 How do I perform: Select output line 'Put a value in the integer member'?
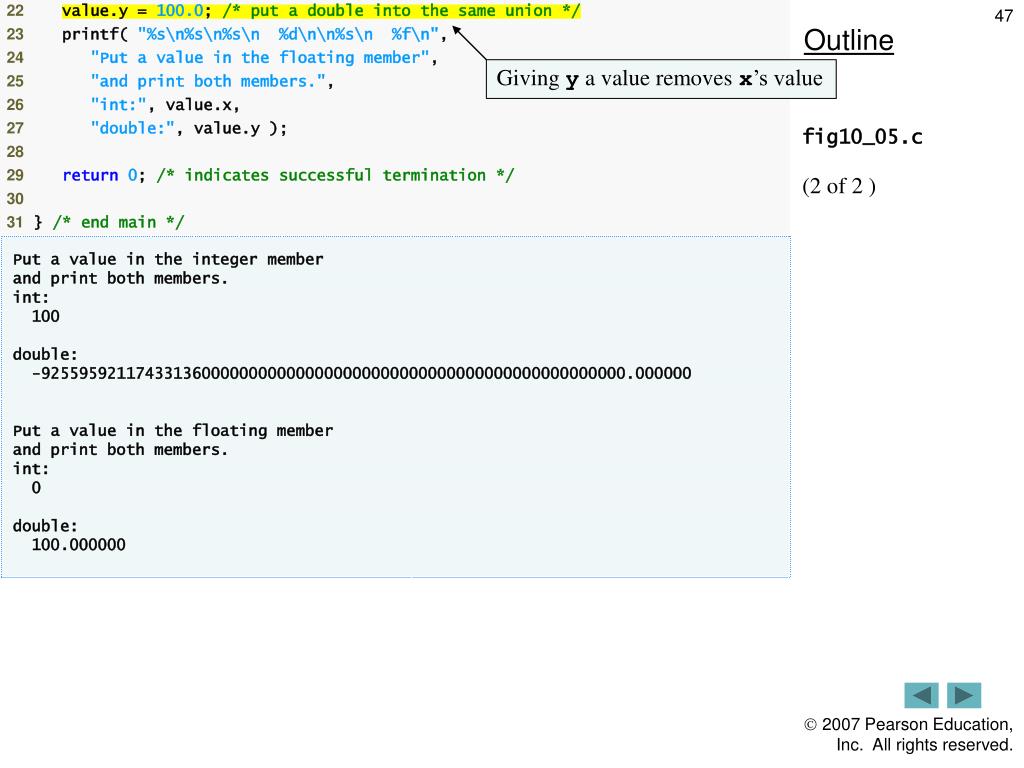(168, 259)
